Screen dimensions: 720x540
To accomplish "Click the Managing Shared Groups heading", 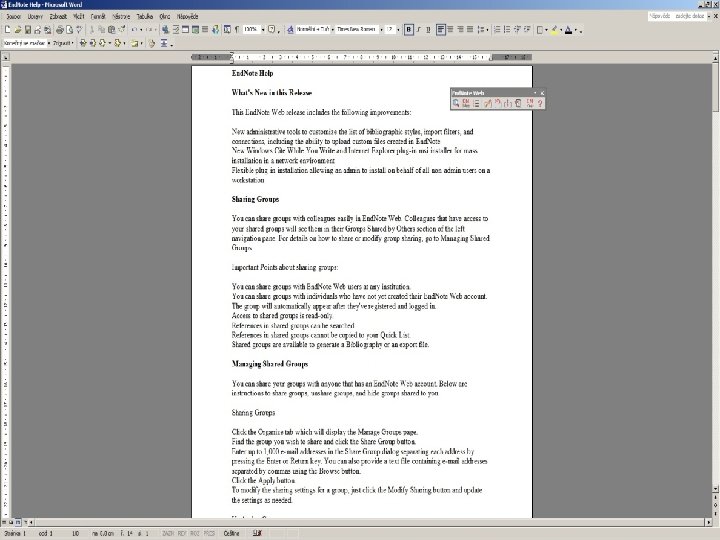I will click(x=270, y=364).
